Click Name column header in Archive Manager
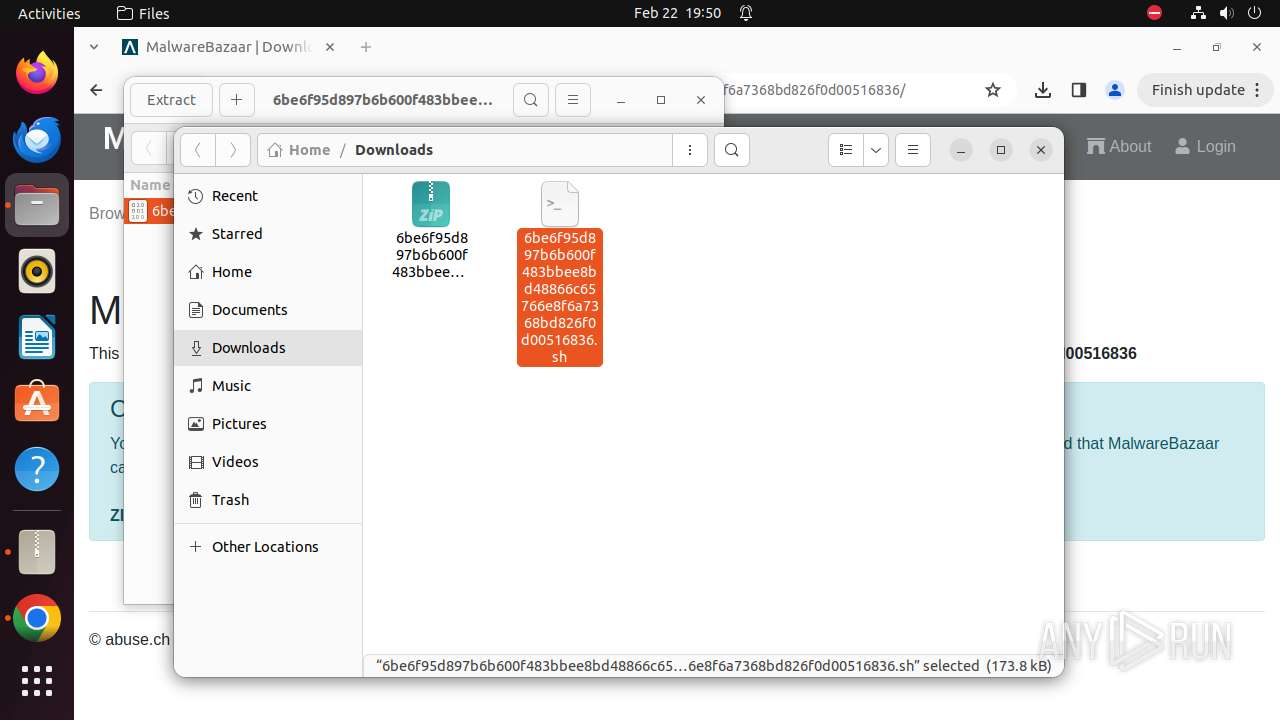Image resolution: width=1280 pixels, height=720 pixels. (150, 185)
